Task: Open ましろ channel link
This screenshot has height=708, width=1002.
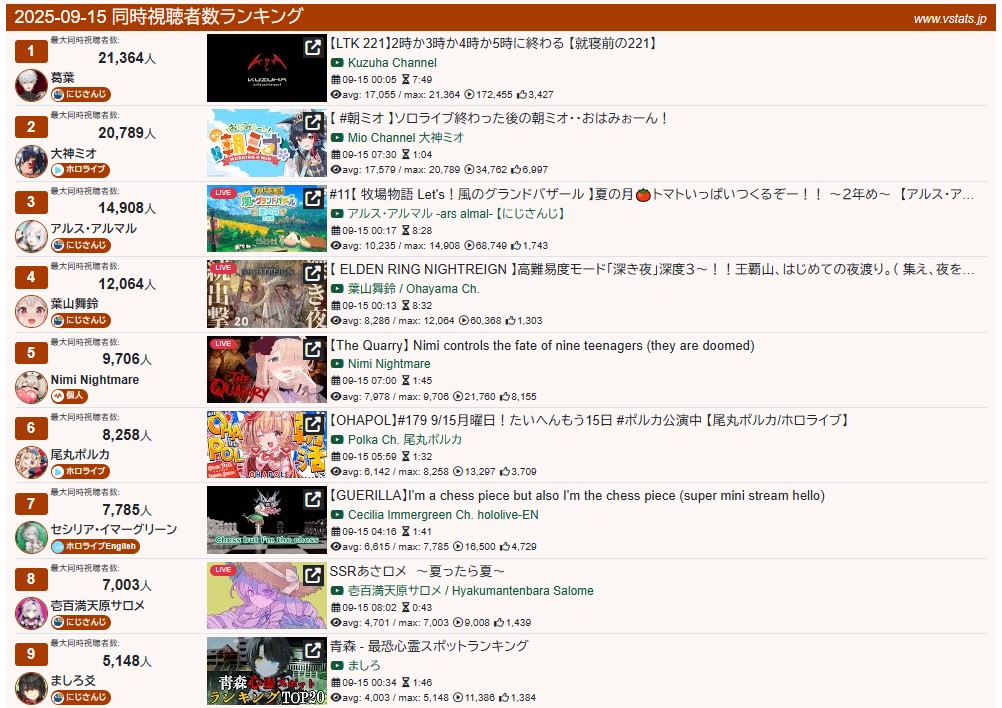Action: tap(364, 665)
